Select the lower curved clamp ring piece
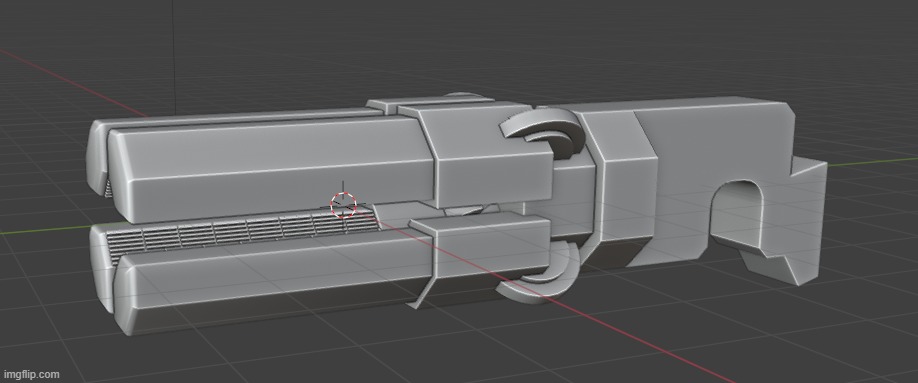918x383 pixels. coord(539,274)
